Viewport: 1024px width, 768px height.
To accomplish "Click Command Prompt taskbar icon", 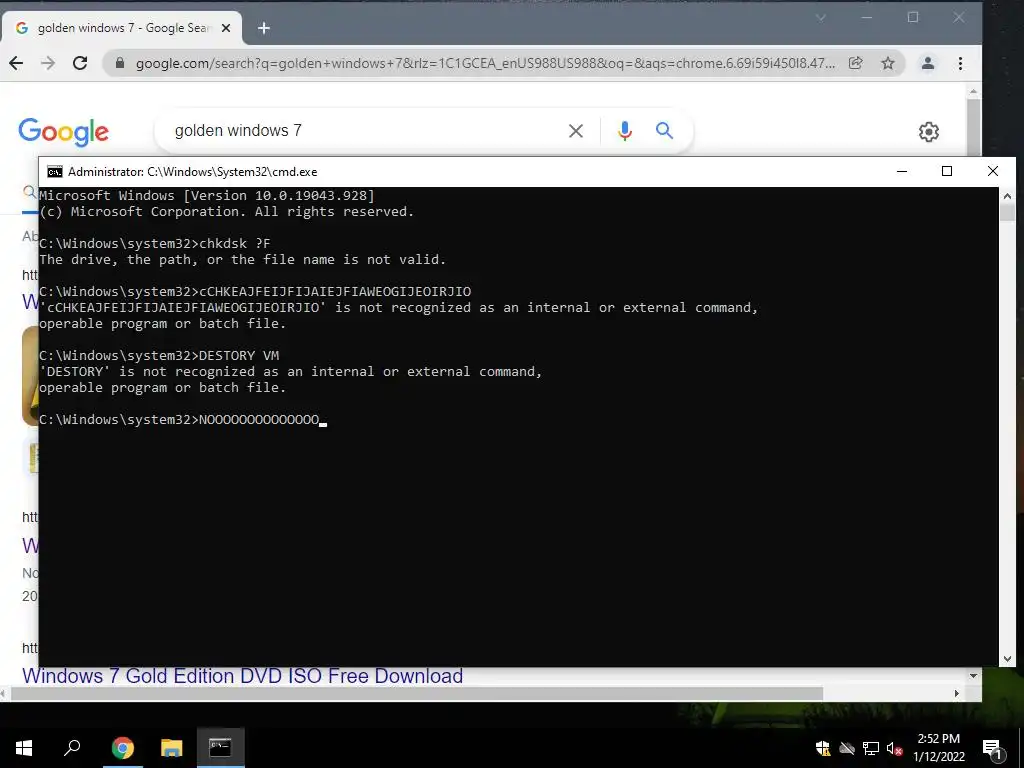I will point(220,748).
